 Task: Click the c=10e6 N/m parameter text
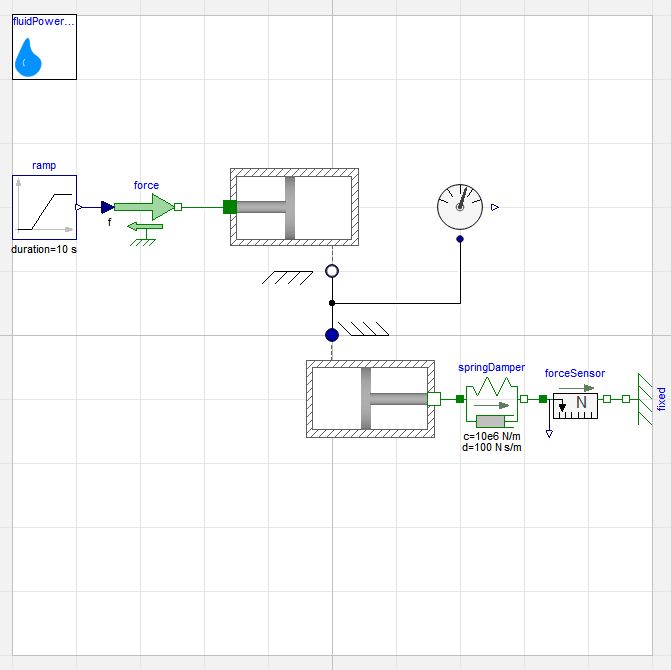point(492,436)
